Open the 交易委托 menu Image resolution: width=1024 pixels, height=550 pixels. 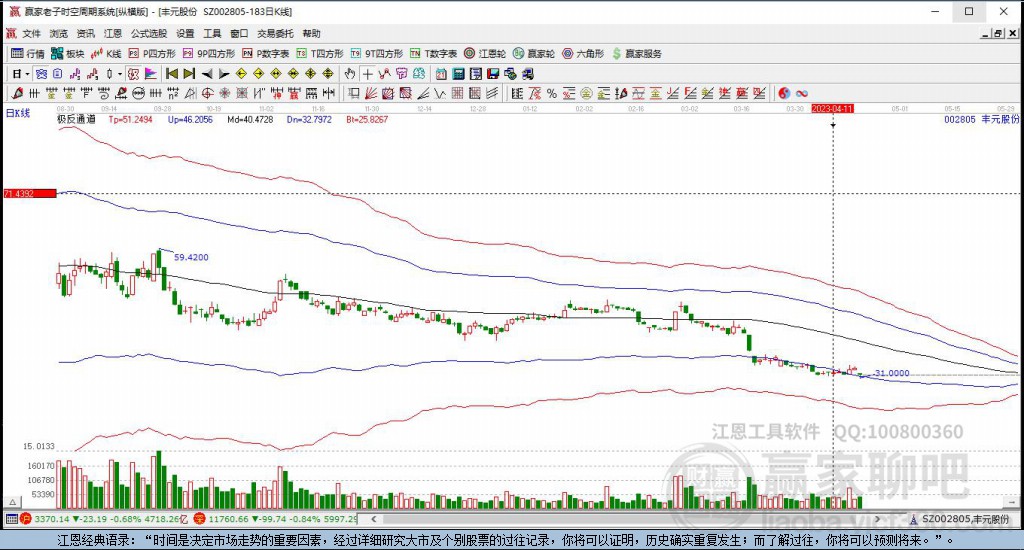276,33
